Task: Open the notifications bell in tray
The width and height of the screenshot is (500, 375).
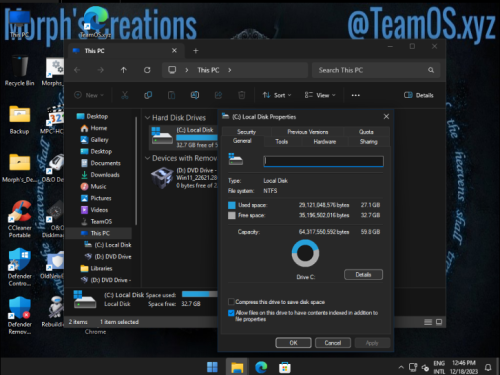Action: 488,367
